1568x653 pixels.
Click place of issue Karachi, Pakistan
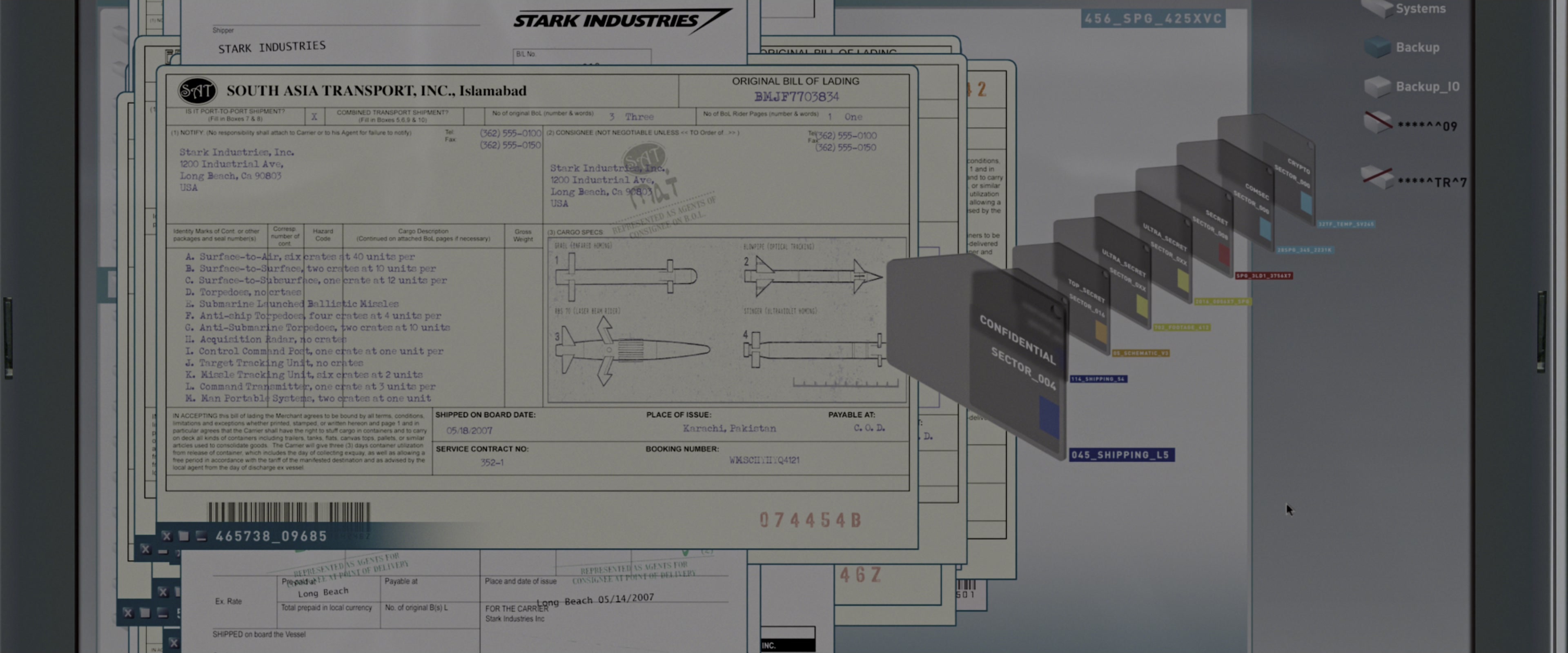(729, 429)
